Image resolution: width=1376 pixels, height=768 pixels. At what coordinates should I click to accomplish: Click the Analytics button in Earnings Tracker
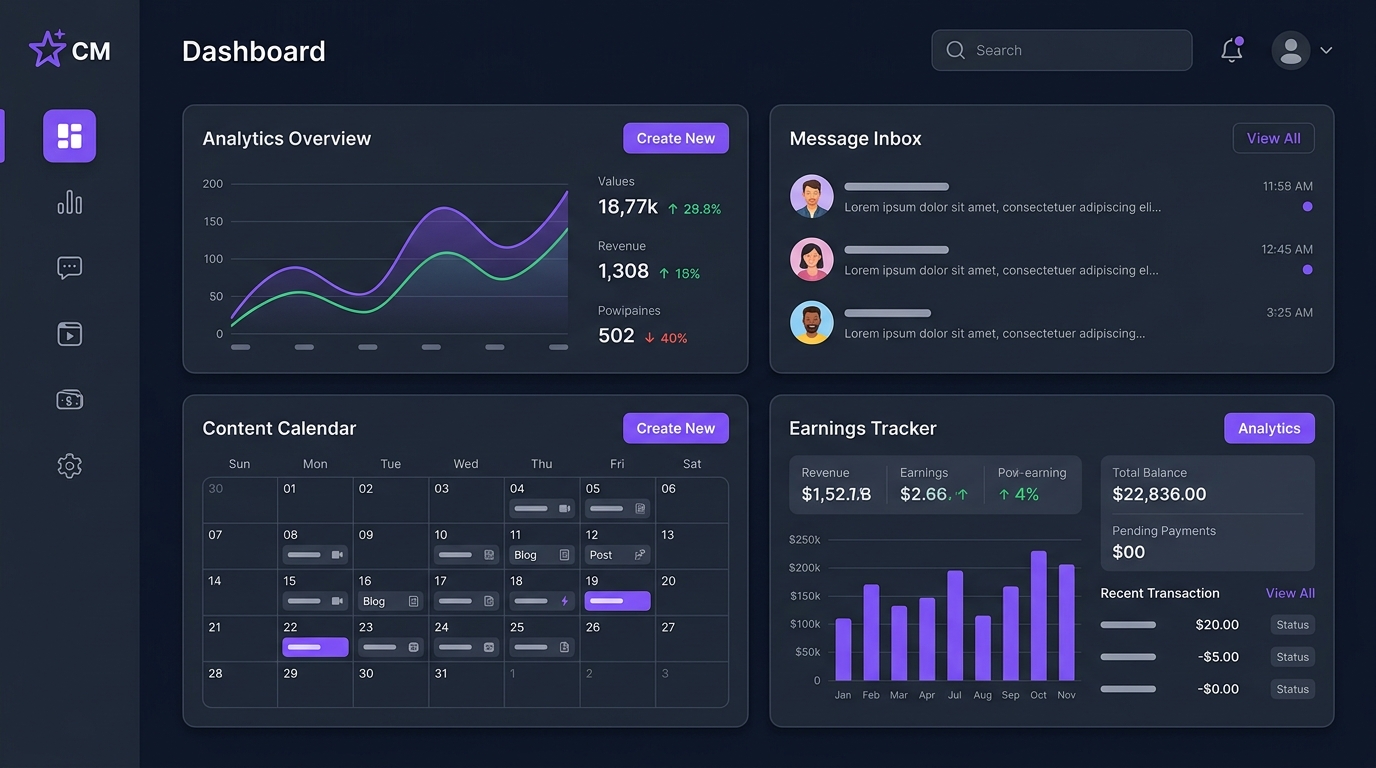[x=1269, y=428]
